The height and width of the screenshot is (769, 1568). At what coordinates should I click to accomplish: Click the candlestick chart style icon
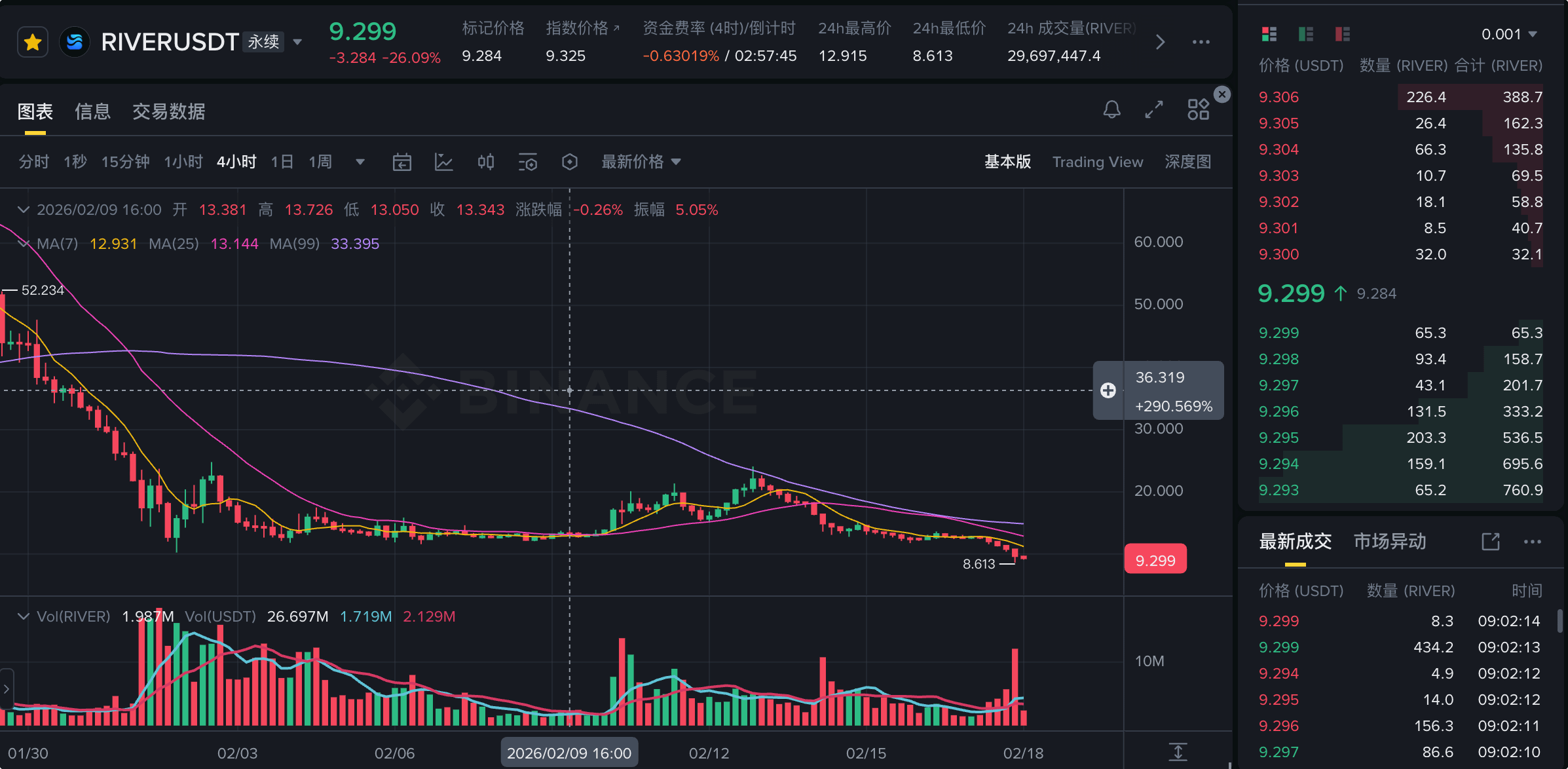click(485, 162)
